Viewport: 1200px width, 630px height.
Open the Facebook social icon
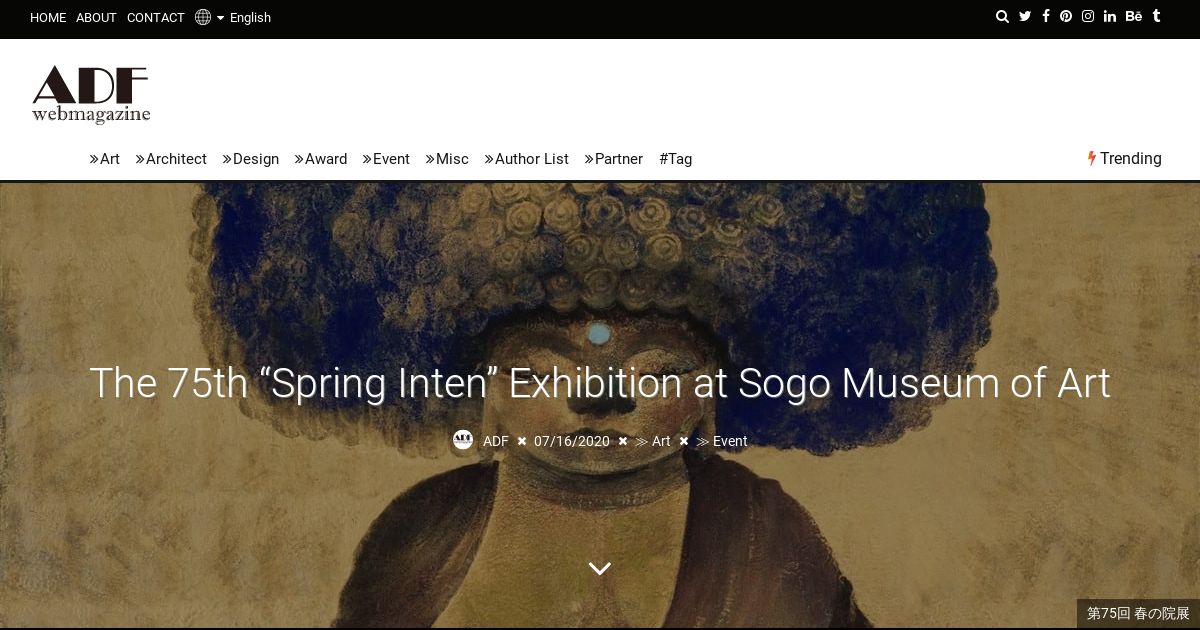pyautogui.click(x=1046, y=17)
